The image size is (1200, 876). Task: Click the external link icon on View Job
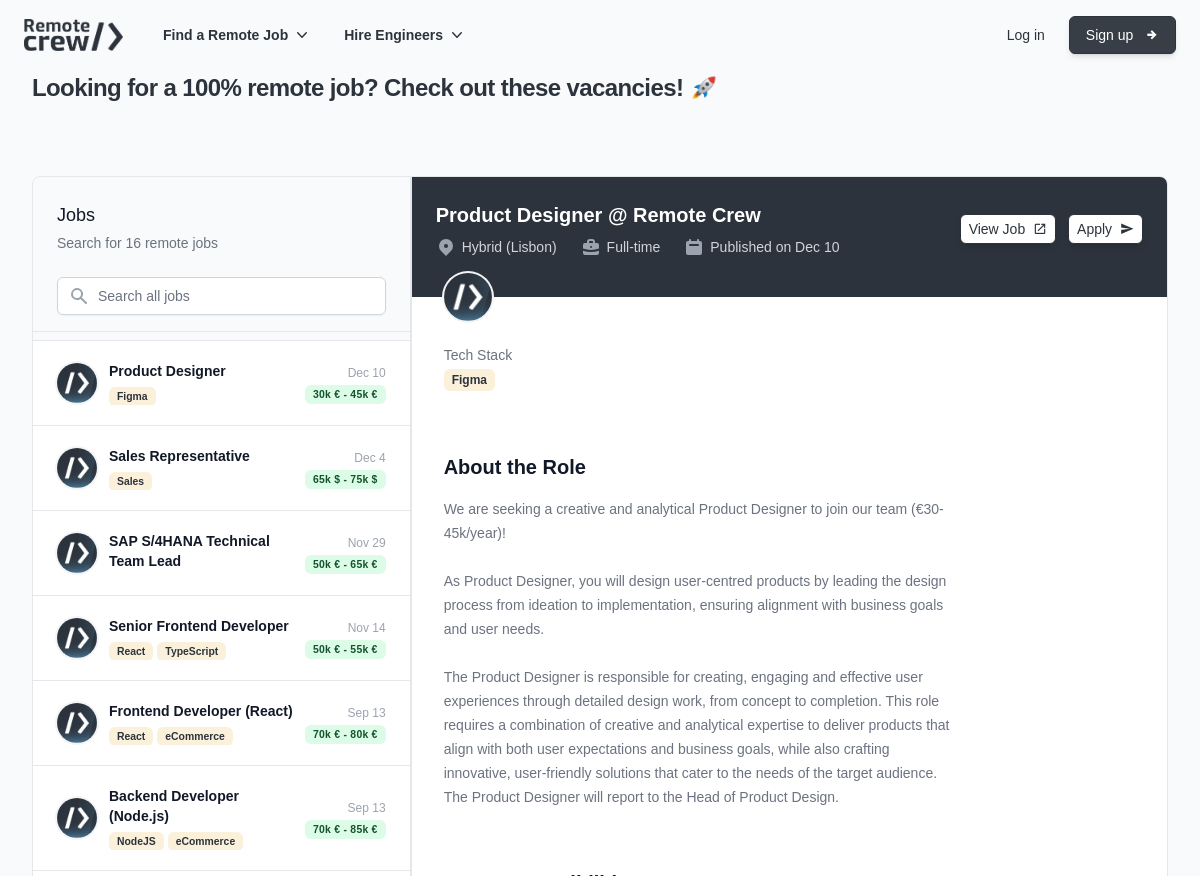coord(1040,229)
